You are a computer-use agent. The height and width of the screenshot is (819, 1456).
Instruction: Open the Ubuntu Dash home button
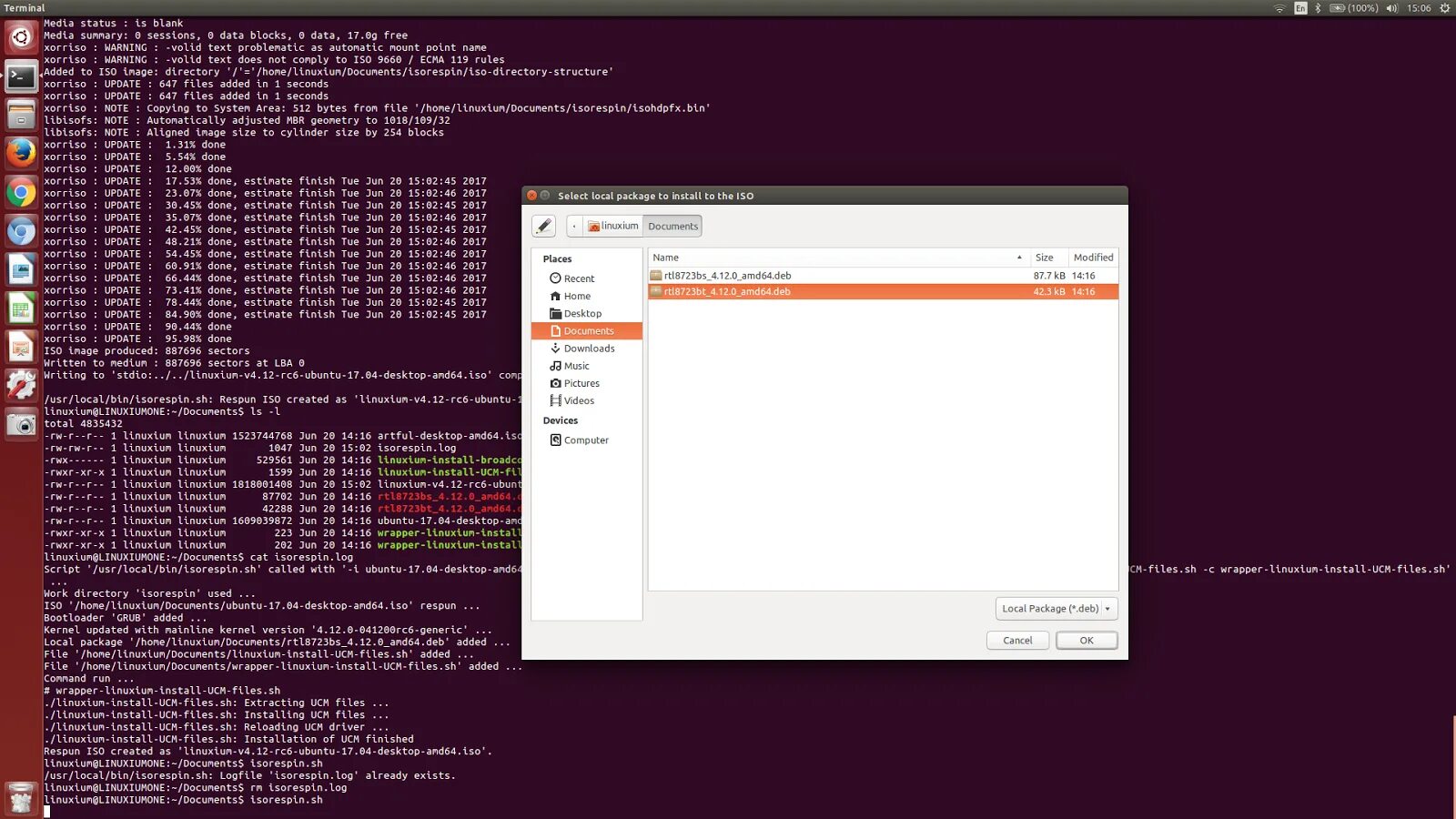(x=20, y=38)
